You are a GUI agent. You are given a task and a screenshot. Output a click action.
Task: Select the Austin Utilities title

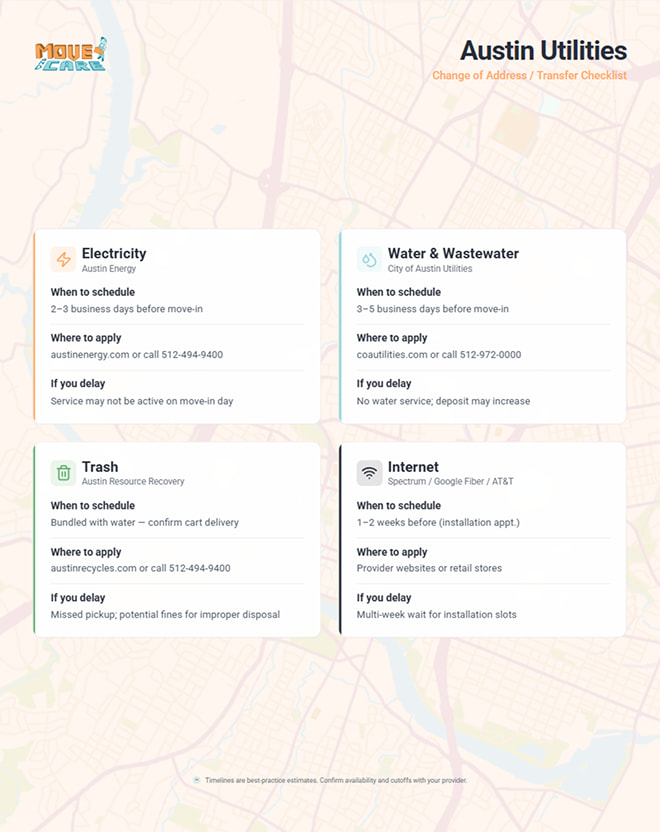click(x=543, y=51)
